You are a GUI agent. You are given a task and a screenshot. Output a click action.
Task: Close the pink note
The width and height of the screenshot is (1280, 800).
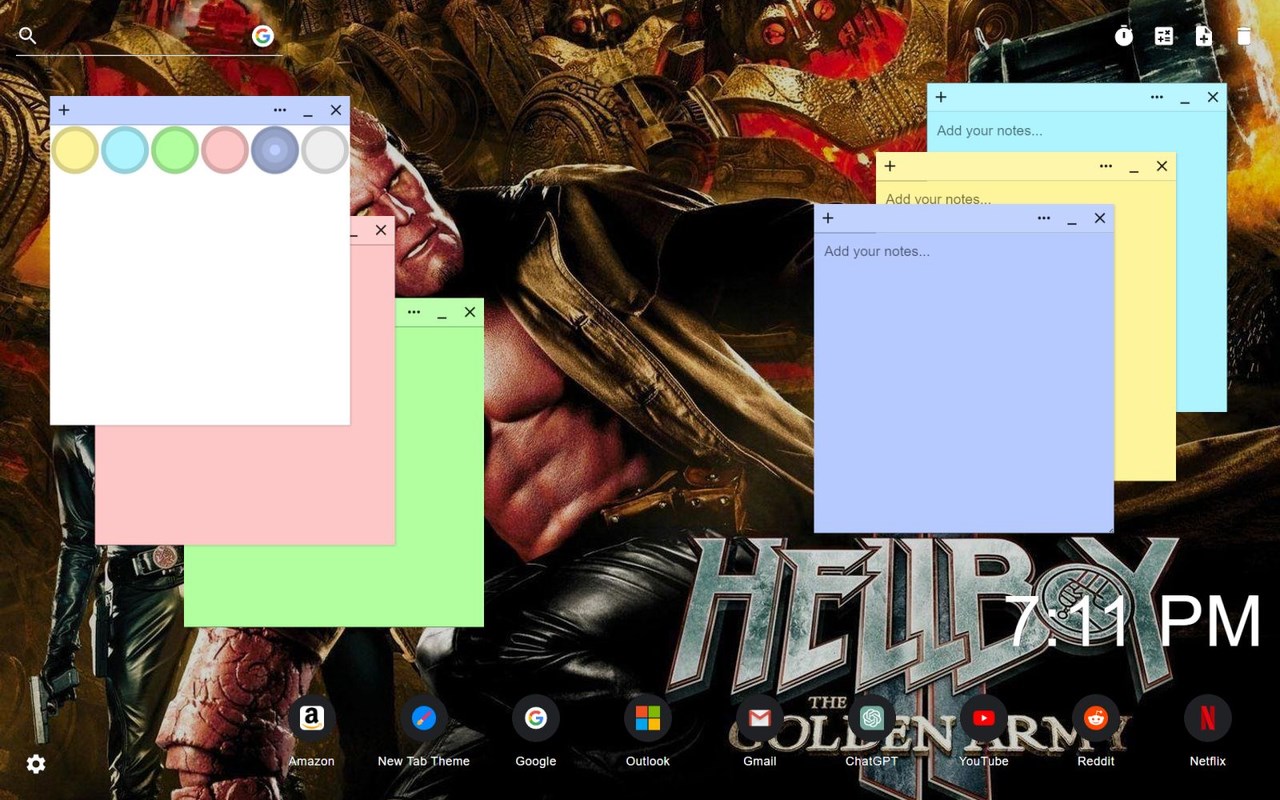(x=381, y=230)
